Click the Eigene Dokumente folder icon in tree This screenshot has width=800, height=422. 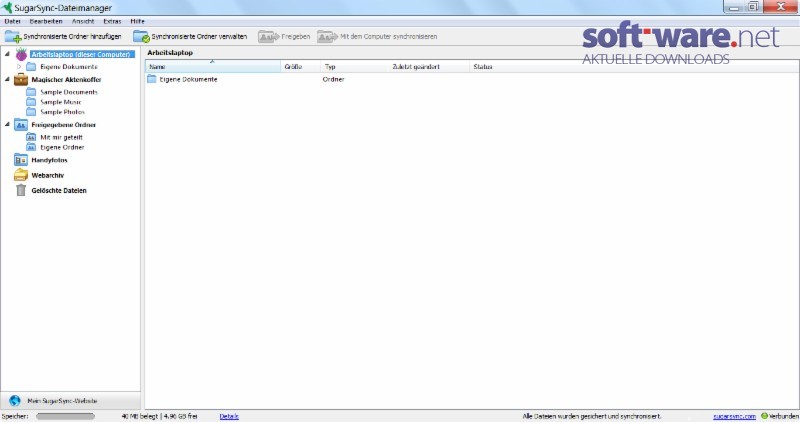tap(31, 67)
